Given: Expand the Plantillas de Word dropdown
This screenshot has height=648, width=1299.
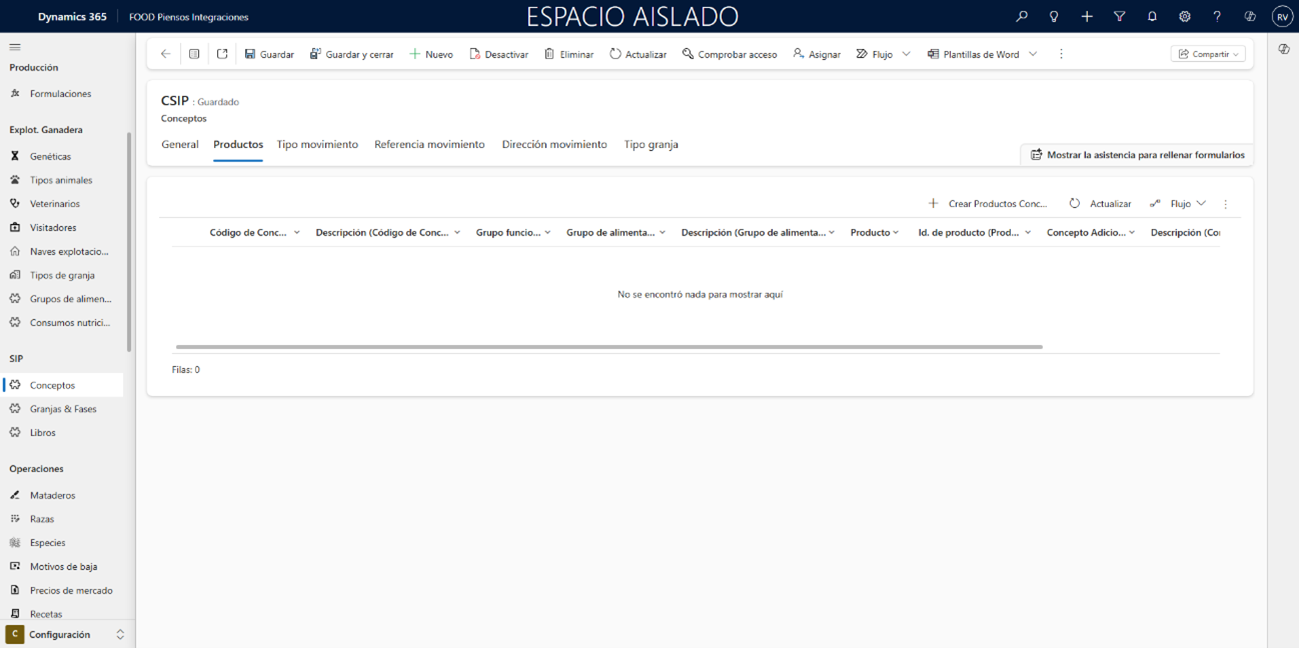Looking at the screenshot, I should pyautogui.click(x=1033, y=54).
